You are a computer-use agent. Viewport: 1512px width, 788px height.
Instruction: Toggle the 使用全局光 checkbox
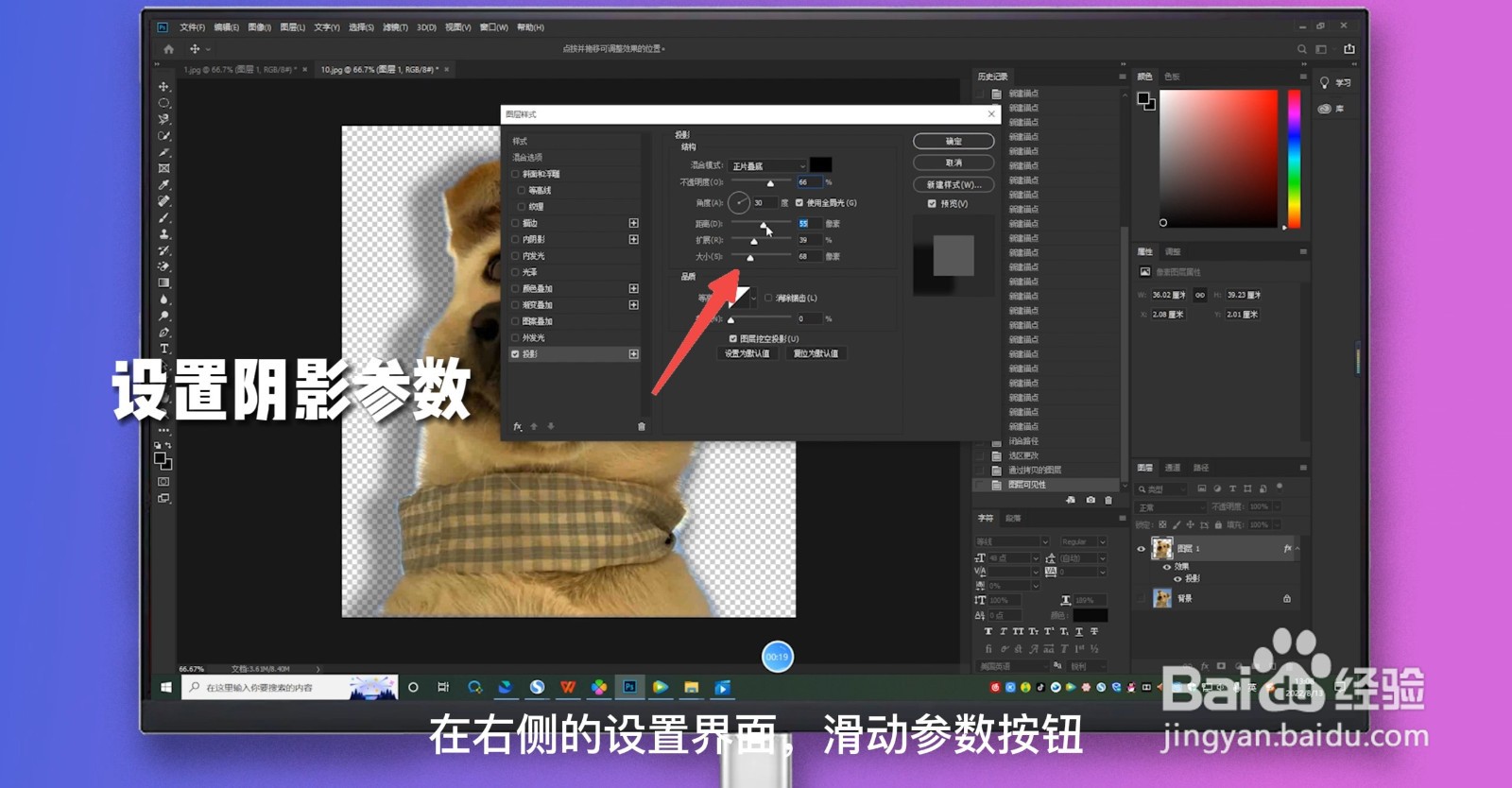coord(799,202)
